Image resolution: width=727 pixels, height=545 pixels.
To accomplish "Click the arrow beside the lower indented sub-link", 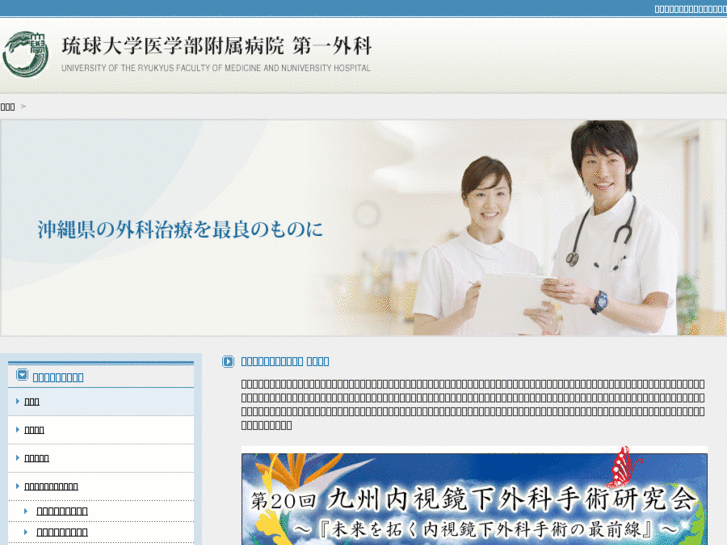I will (26, 532).
